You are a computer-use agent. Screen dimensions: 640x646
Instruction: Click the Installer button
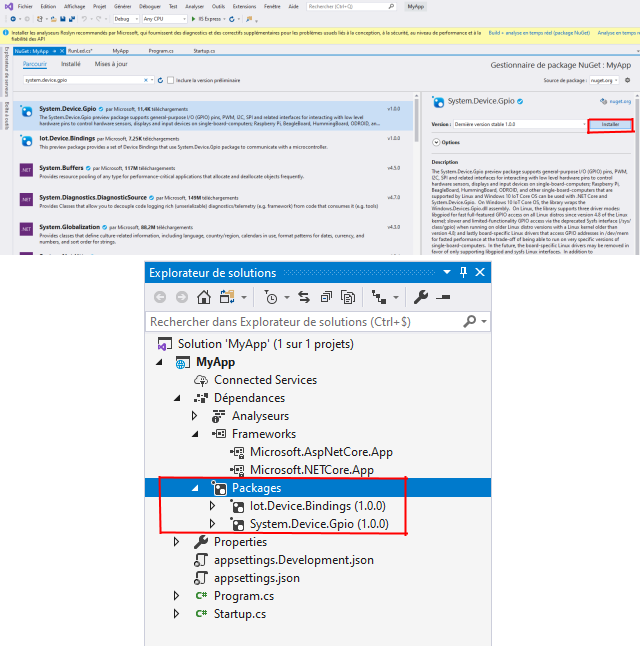click(609, 125)
